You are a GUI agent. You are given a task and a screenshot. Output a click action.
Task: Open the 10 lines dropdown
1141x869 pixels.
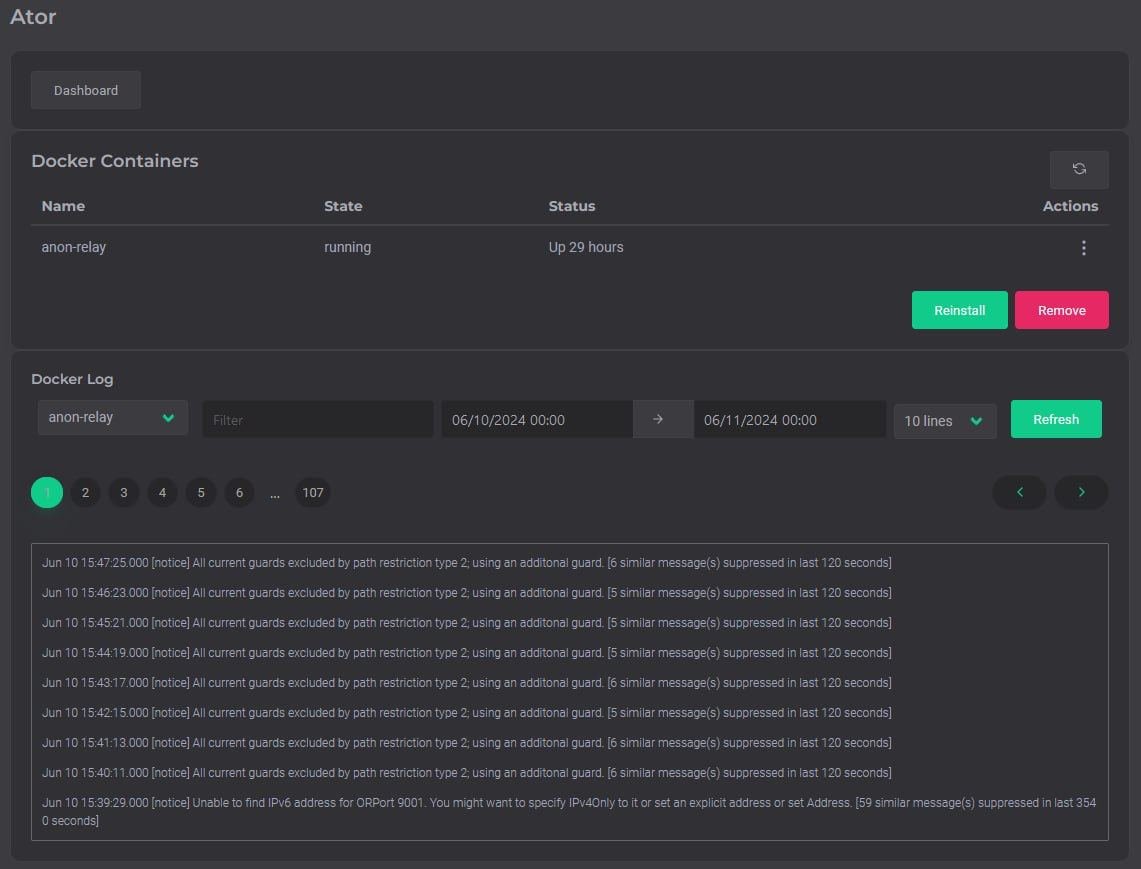click(944, 420)
